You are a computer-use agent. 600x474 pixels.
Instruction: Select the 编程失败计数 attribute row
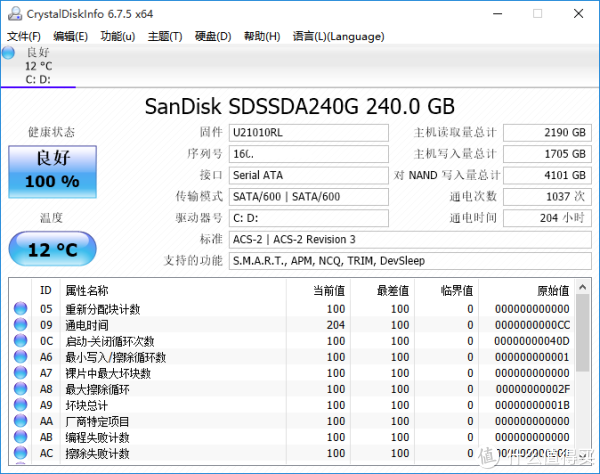(x=292, y=437)
